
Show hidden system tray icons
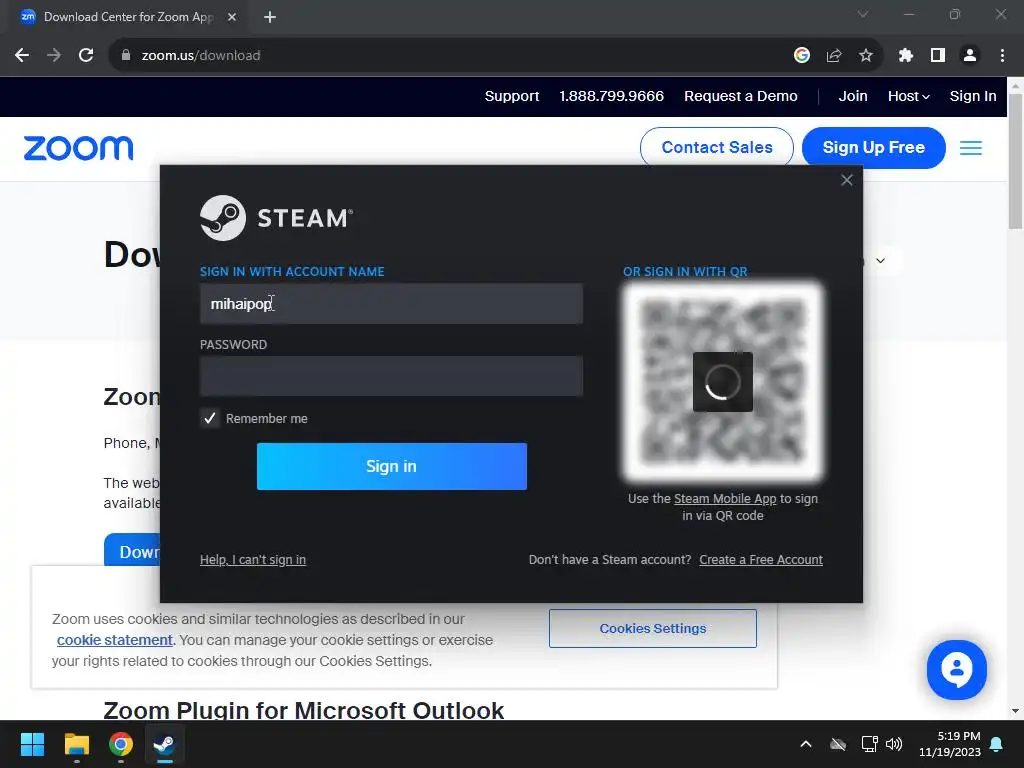806,744
